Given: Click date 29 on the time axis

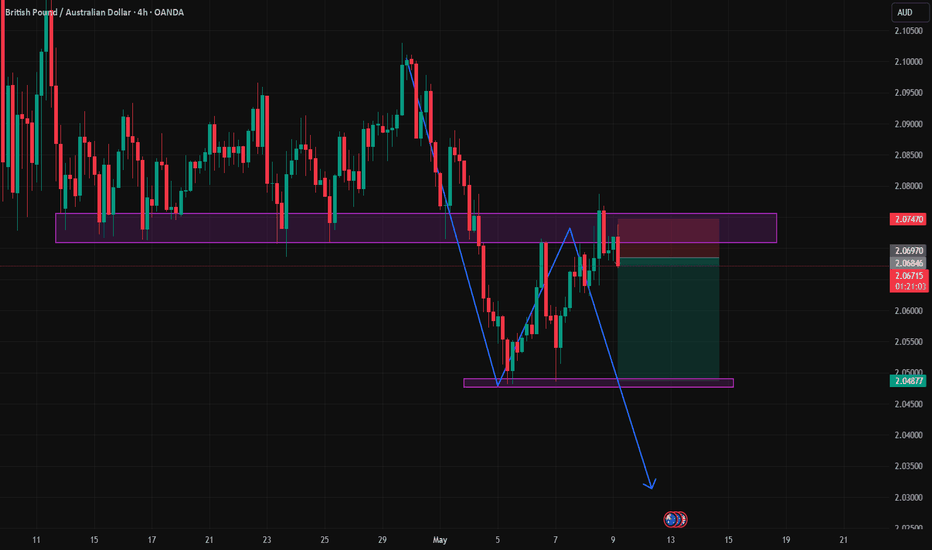Looking at the screenshot, I should [x=382, y=540].
